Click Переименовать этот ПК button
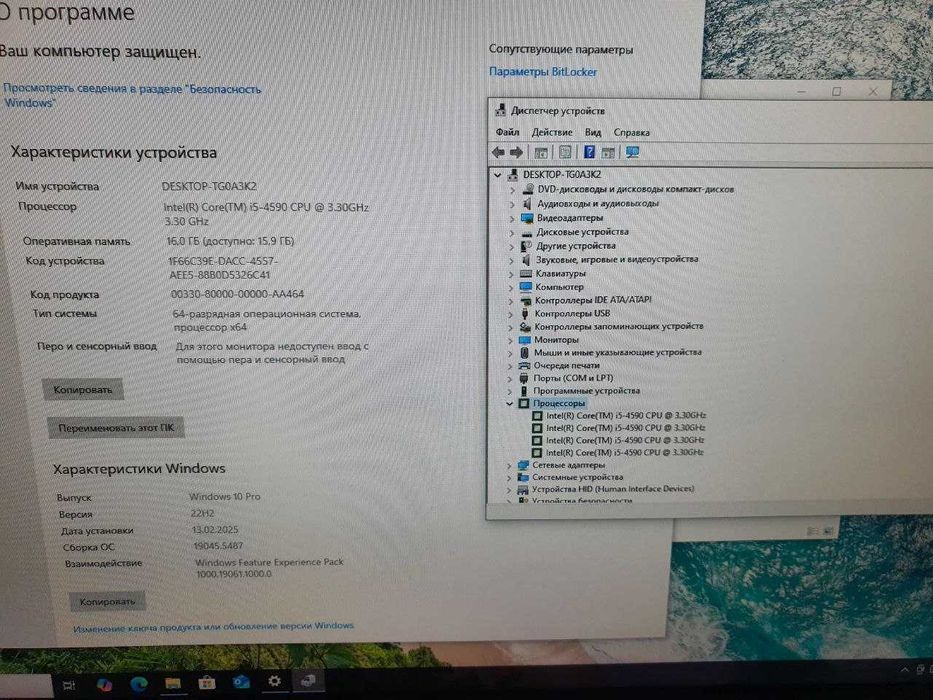This screenshot has height=700, width=933. 115,427
